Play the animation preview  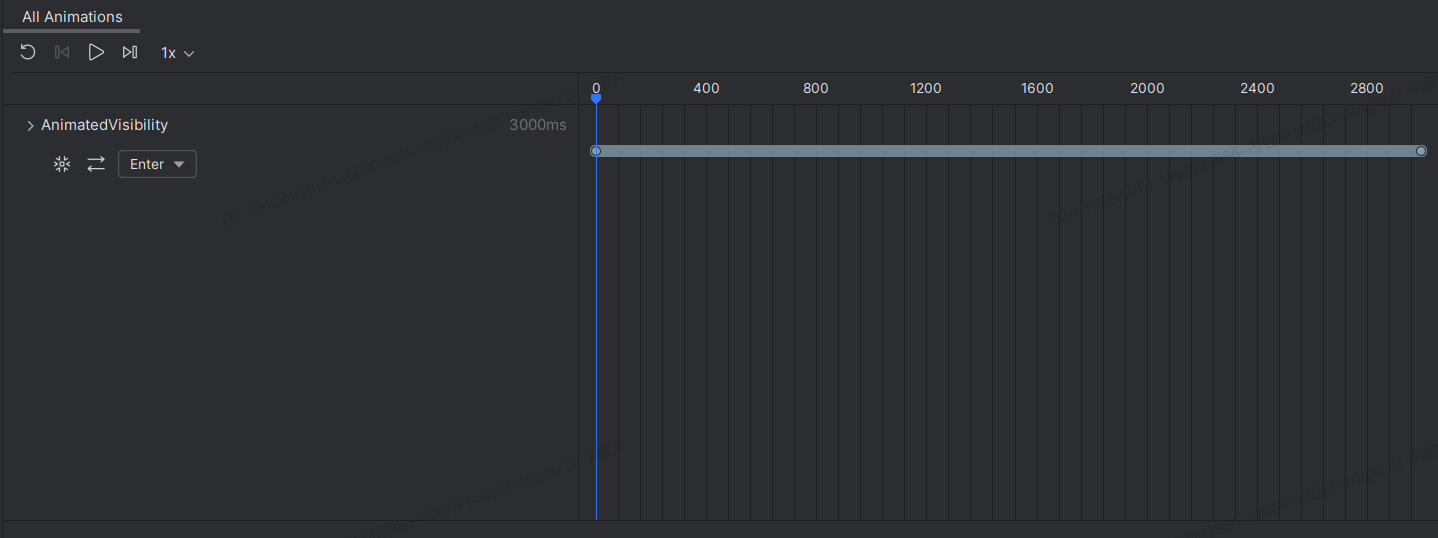pyautogui.click(x=96, y=52)
